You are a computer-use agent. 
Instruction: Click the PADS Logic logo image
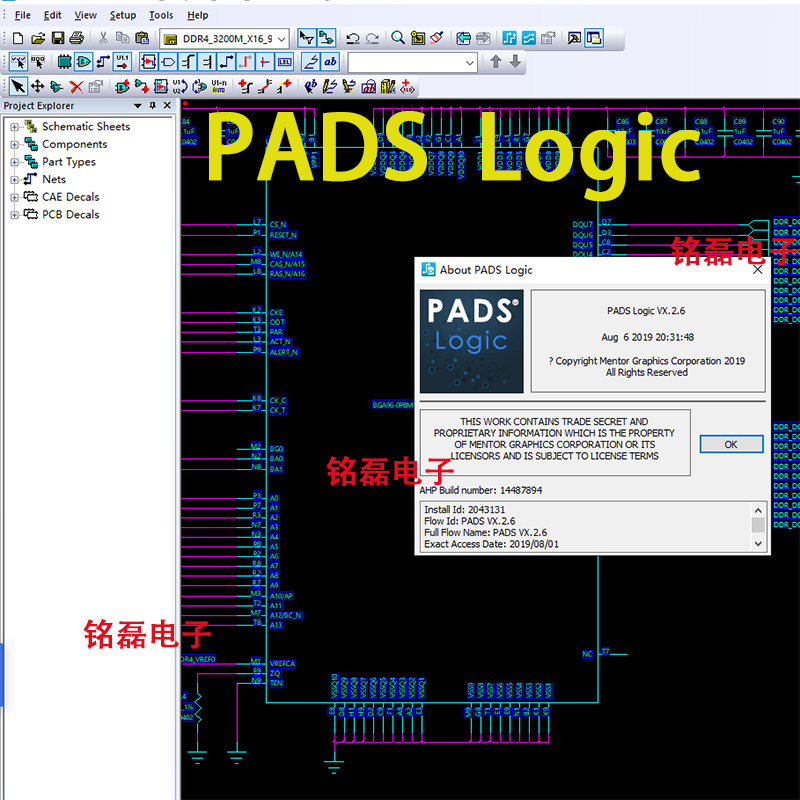pyautogui.click(x=471, y=341)
